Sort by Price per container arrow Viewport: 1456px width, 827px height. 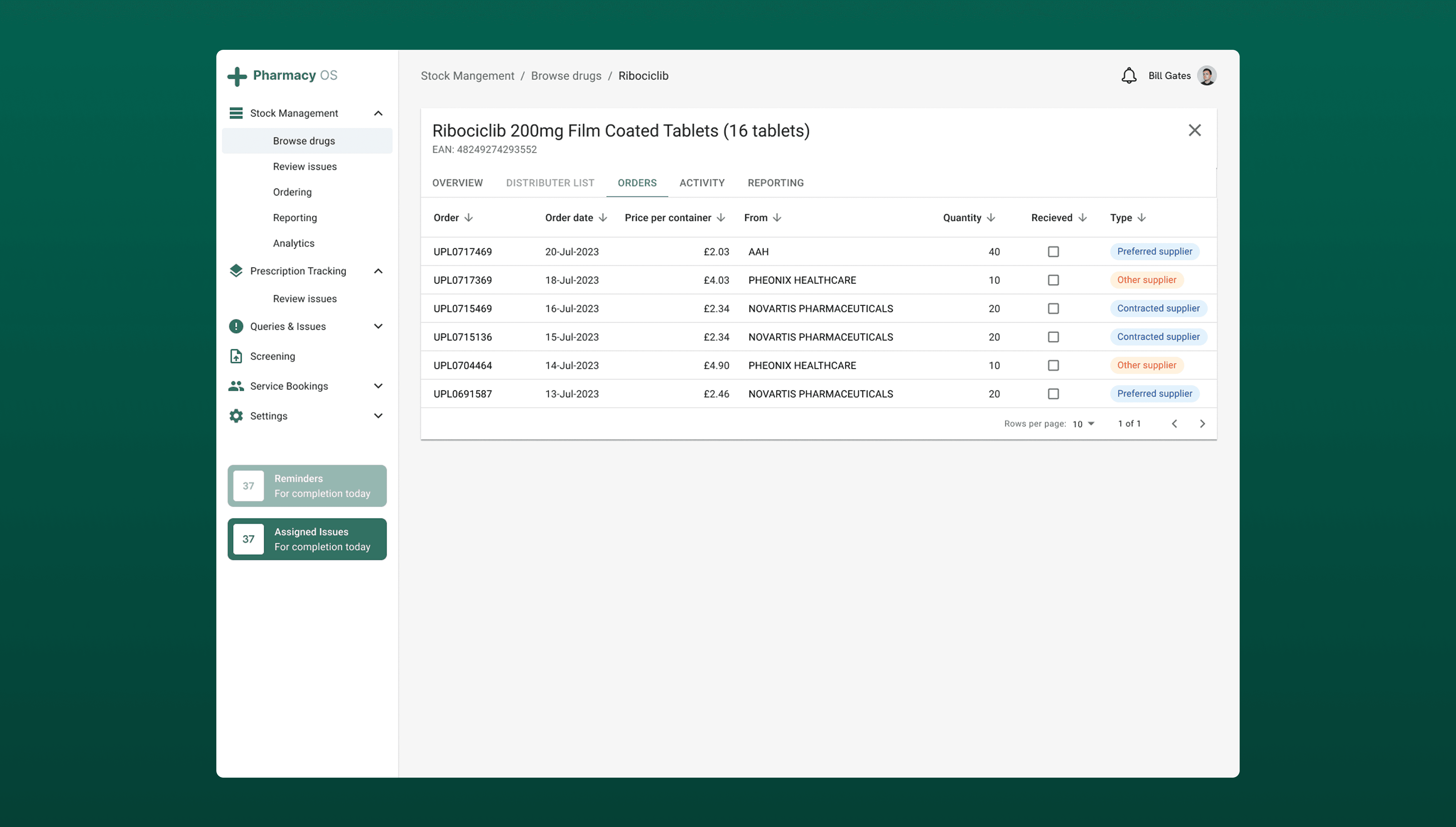721,218
